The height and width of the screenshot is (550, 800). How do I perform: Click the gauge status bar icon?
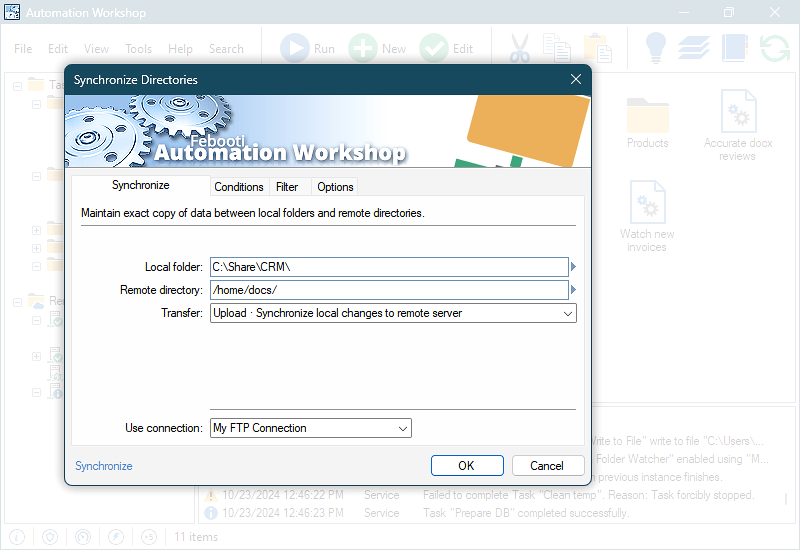[x=83, y=537]
